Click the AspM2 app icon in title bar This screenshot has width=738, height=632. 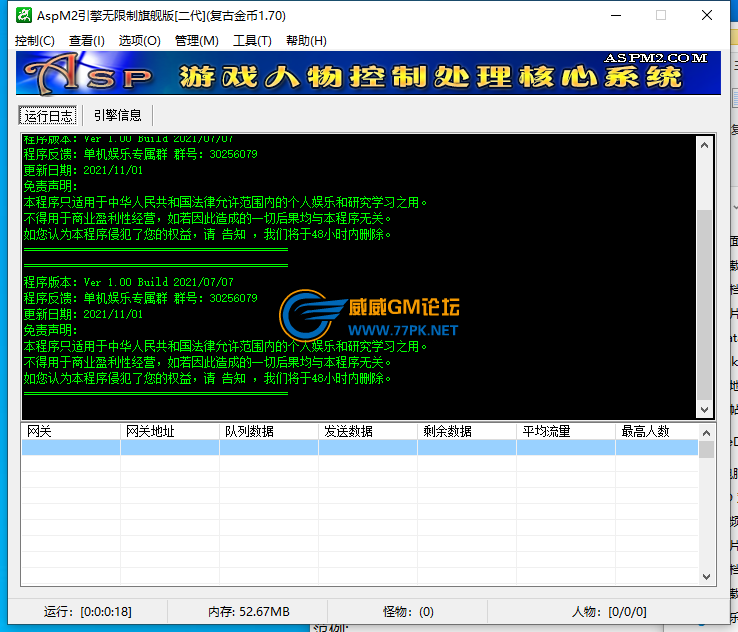(x=24, y=16)
